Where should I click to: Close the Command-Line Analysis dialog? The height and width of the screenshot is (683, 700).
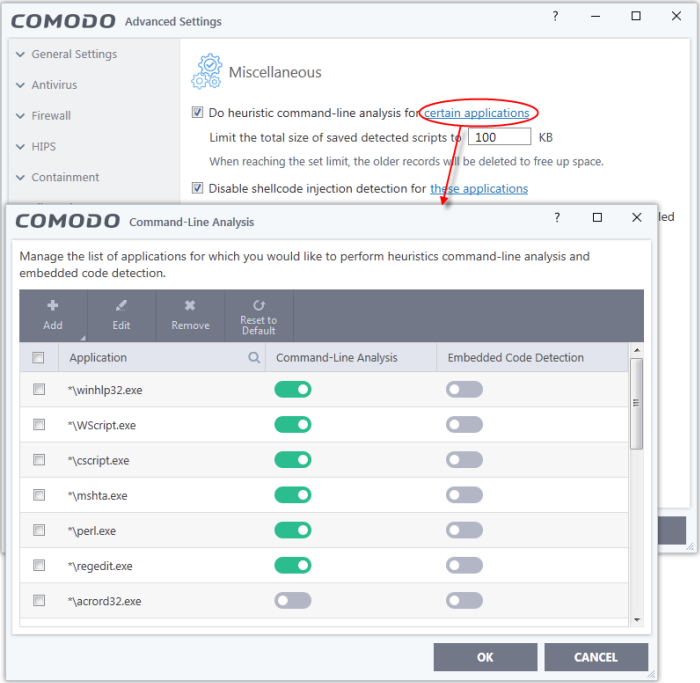[x=637, y=217]
